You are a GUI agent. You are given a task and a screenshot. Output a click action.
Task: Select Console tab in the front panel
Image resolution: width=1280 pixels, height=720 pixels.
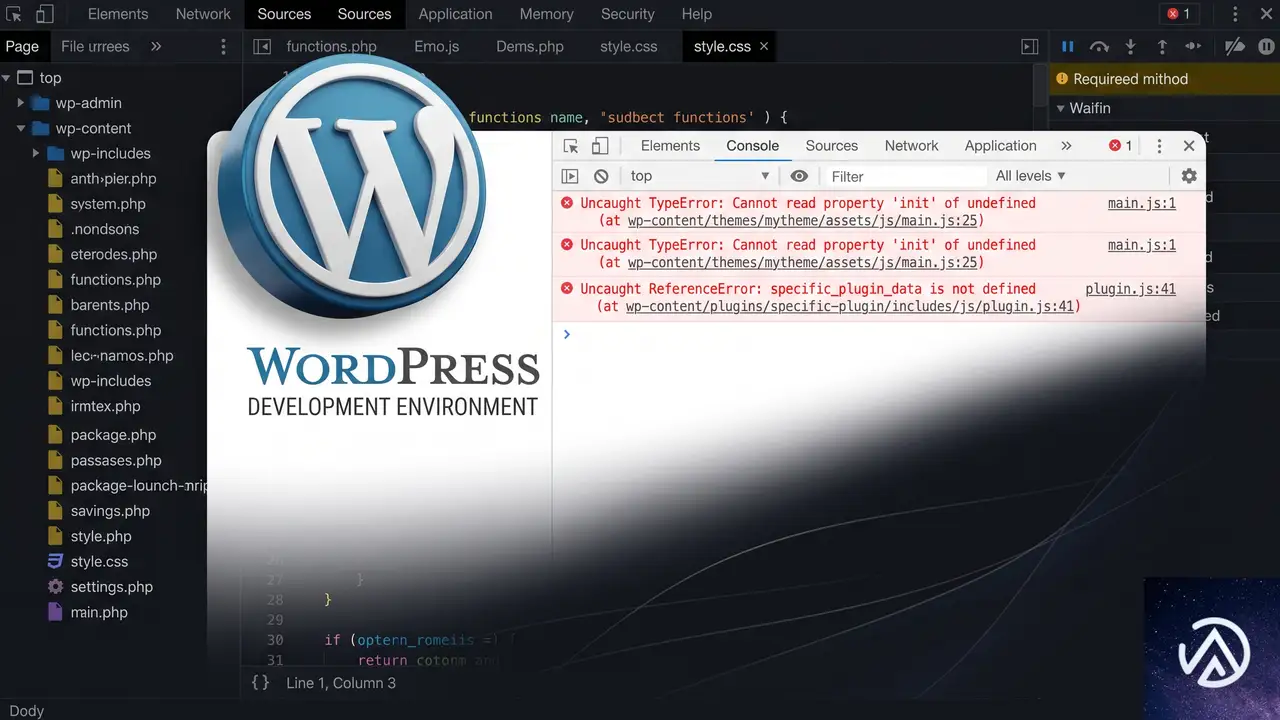(x=752, y=146)
